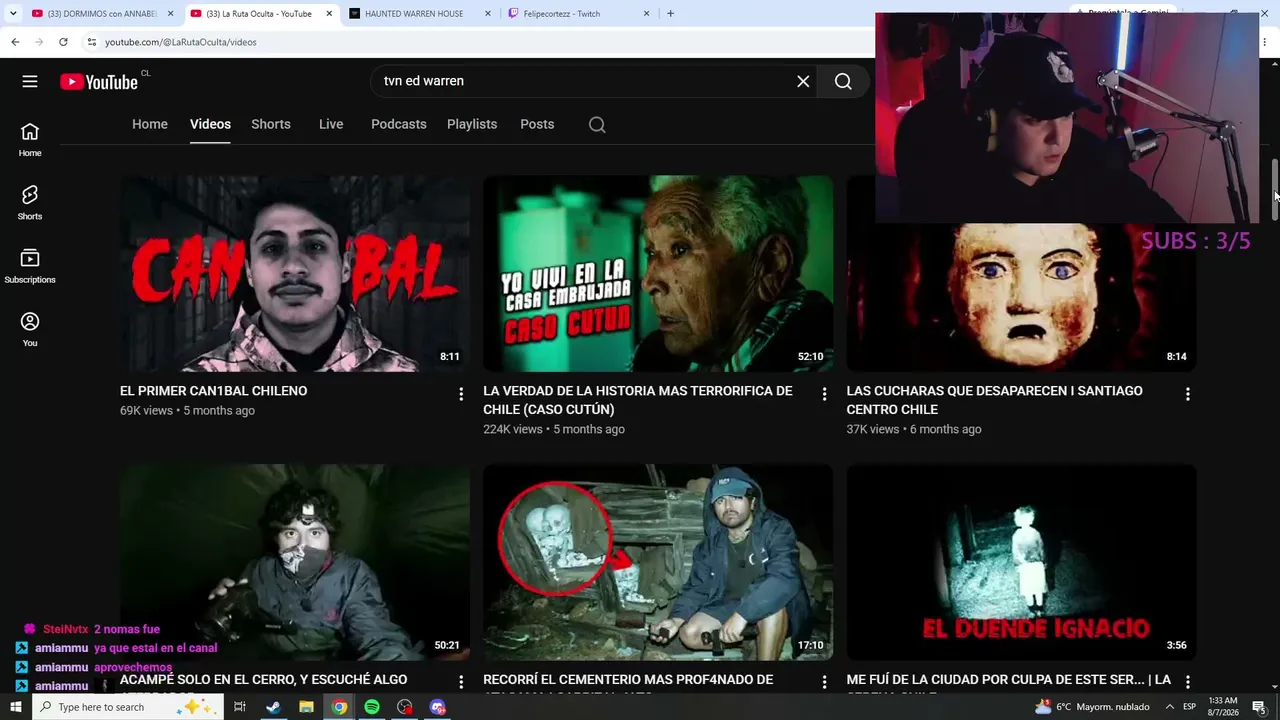The height and width of the screenshot is (720, 1280).
Task: Go back with the browser back arrow
Action: pos(15,42)
